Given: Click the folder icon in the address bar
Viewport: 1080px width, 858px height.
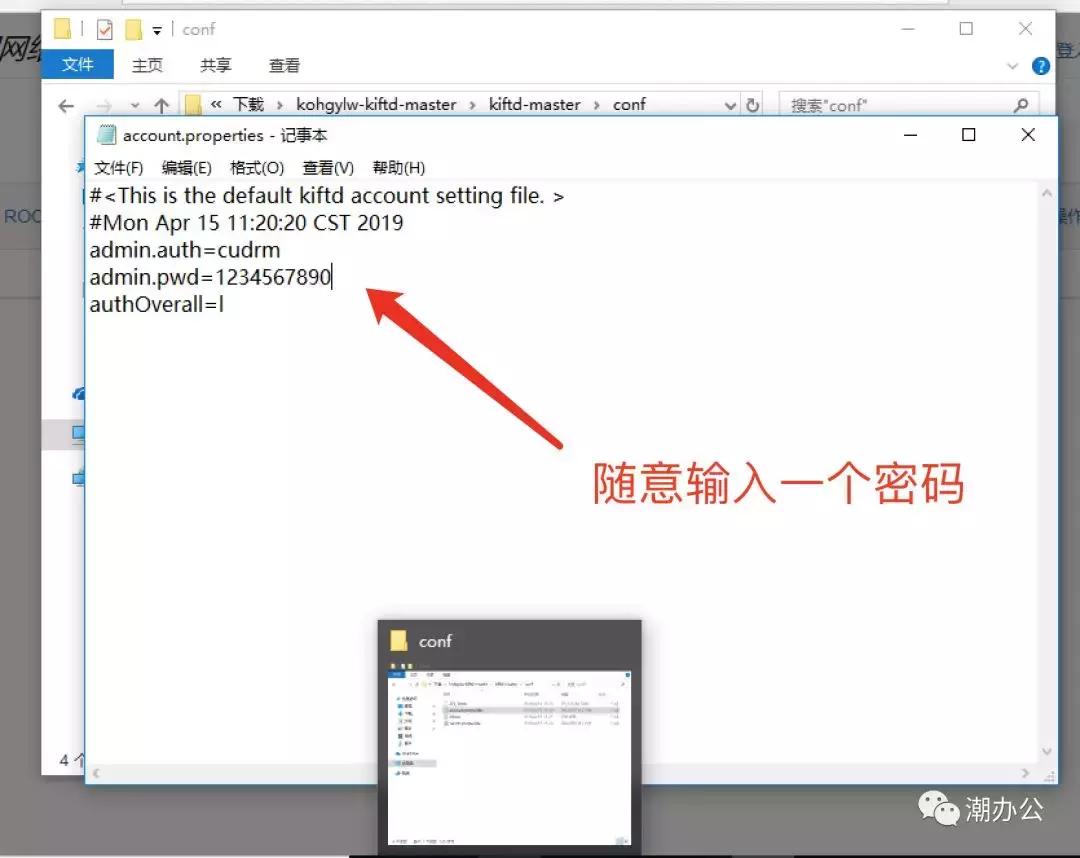Looking at the screenshot, I should (192, 104).
